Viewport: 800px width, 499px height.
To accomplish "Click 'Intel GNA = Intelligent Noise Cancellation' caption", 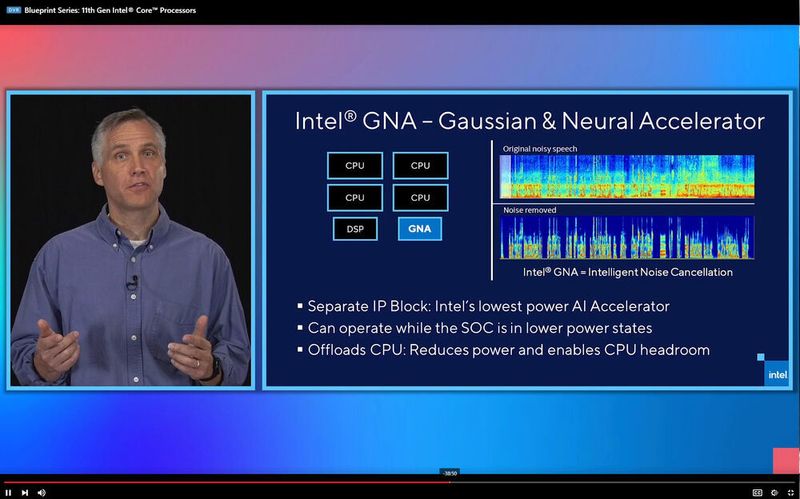I will 628,272.
